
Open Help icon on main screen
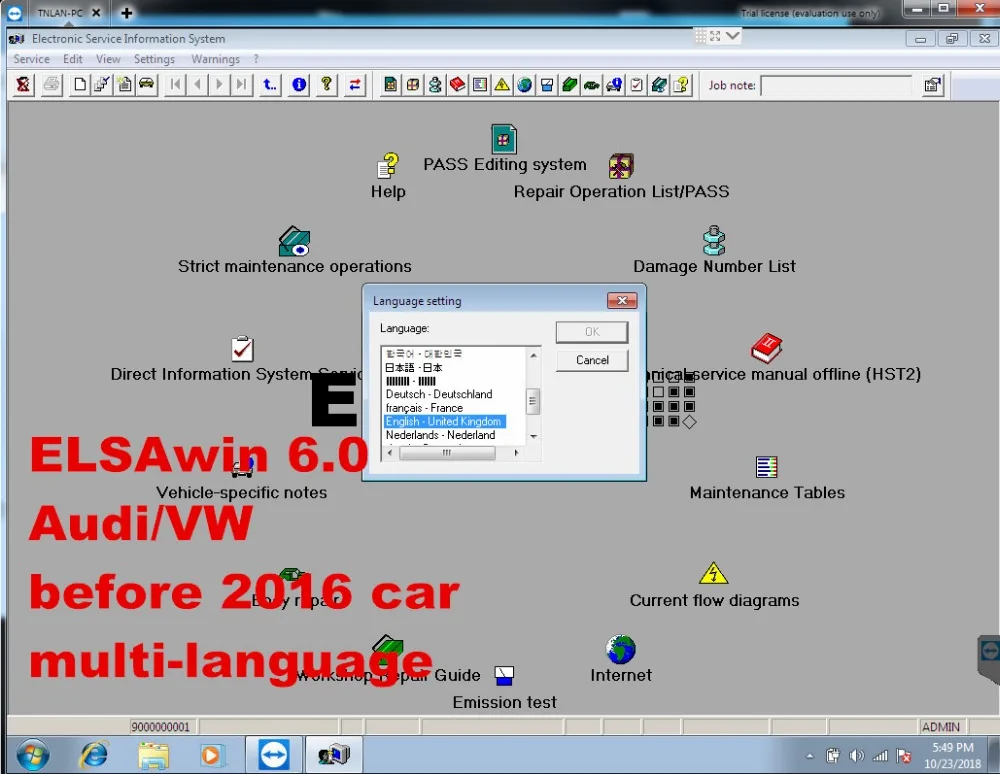point(388,166)
